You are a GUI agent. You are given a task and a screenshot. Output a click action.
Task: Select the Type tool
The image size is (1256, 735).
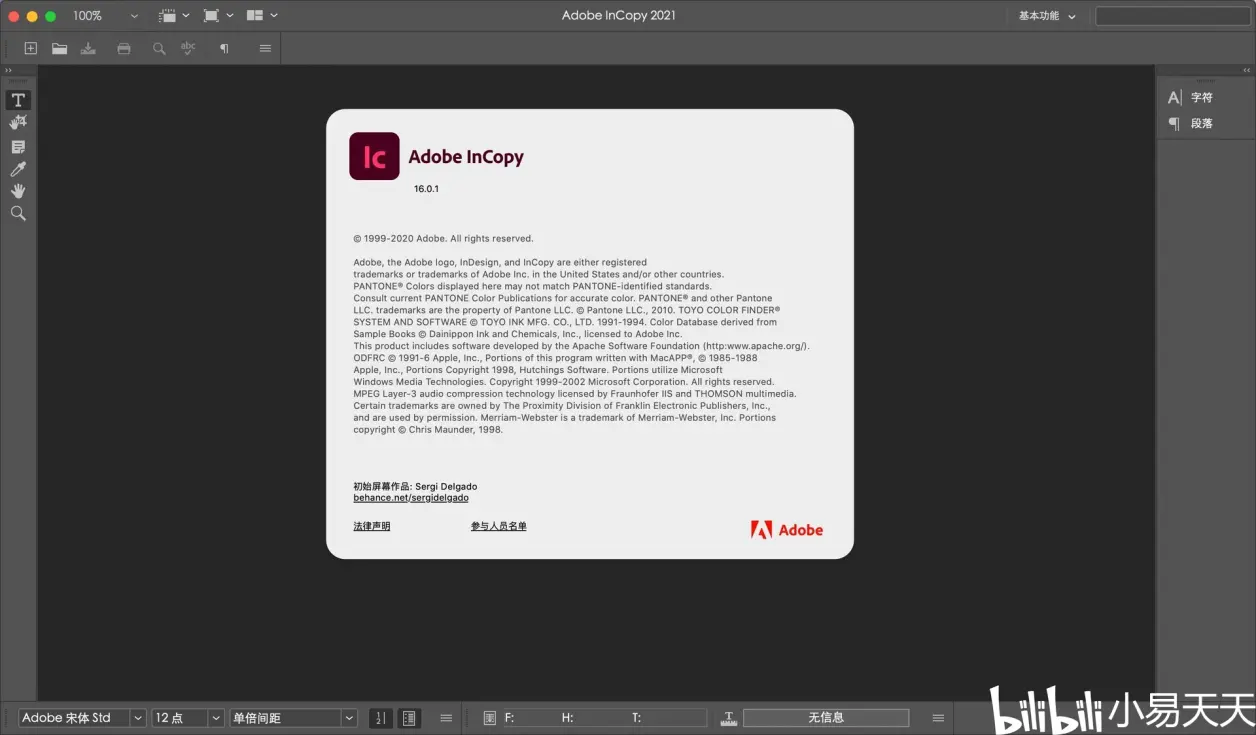18,100
